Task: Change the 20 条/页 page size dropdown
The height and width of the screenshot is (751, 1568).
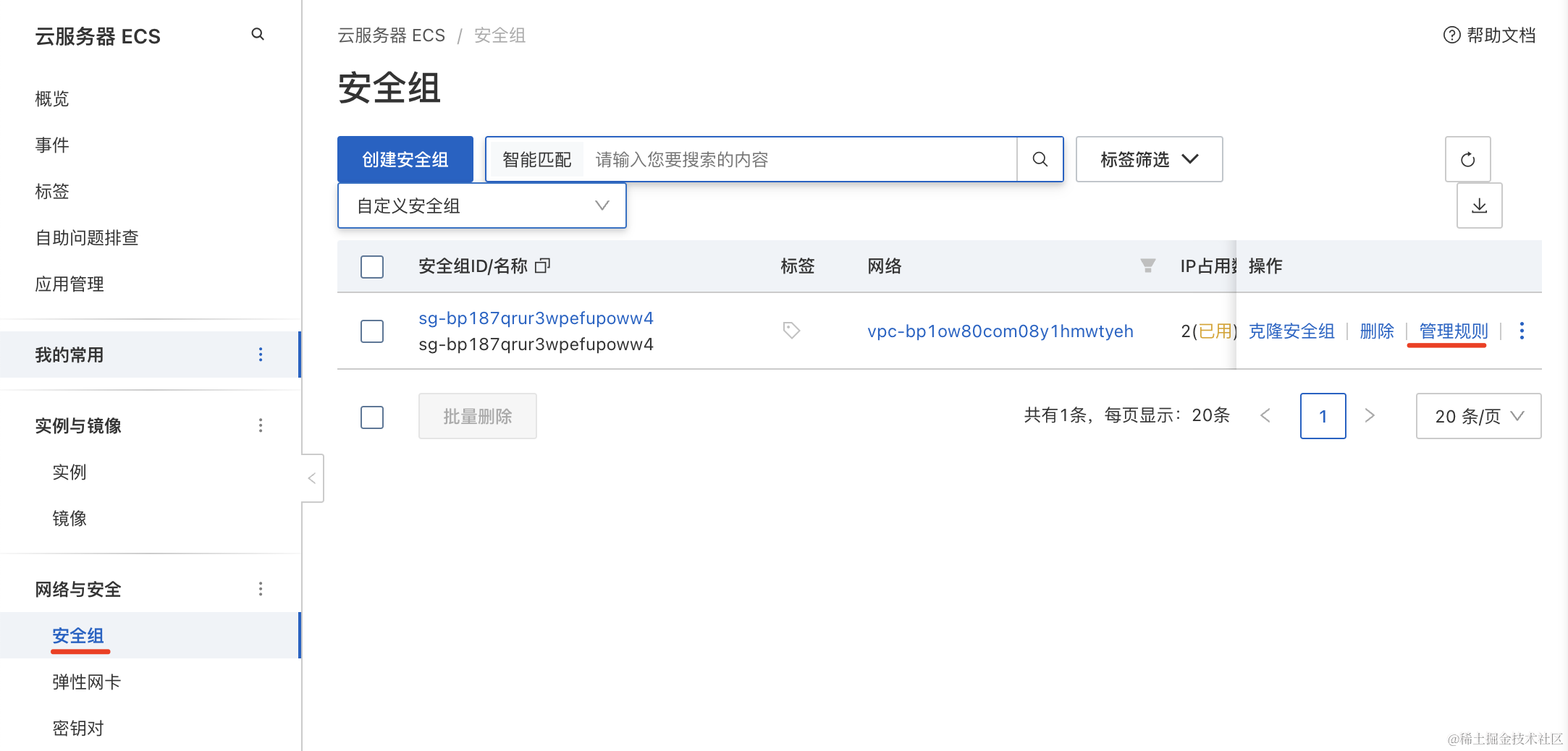Action: click(x=1478, y=416)
